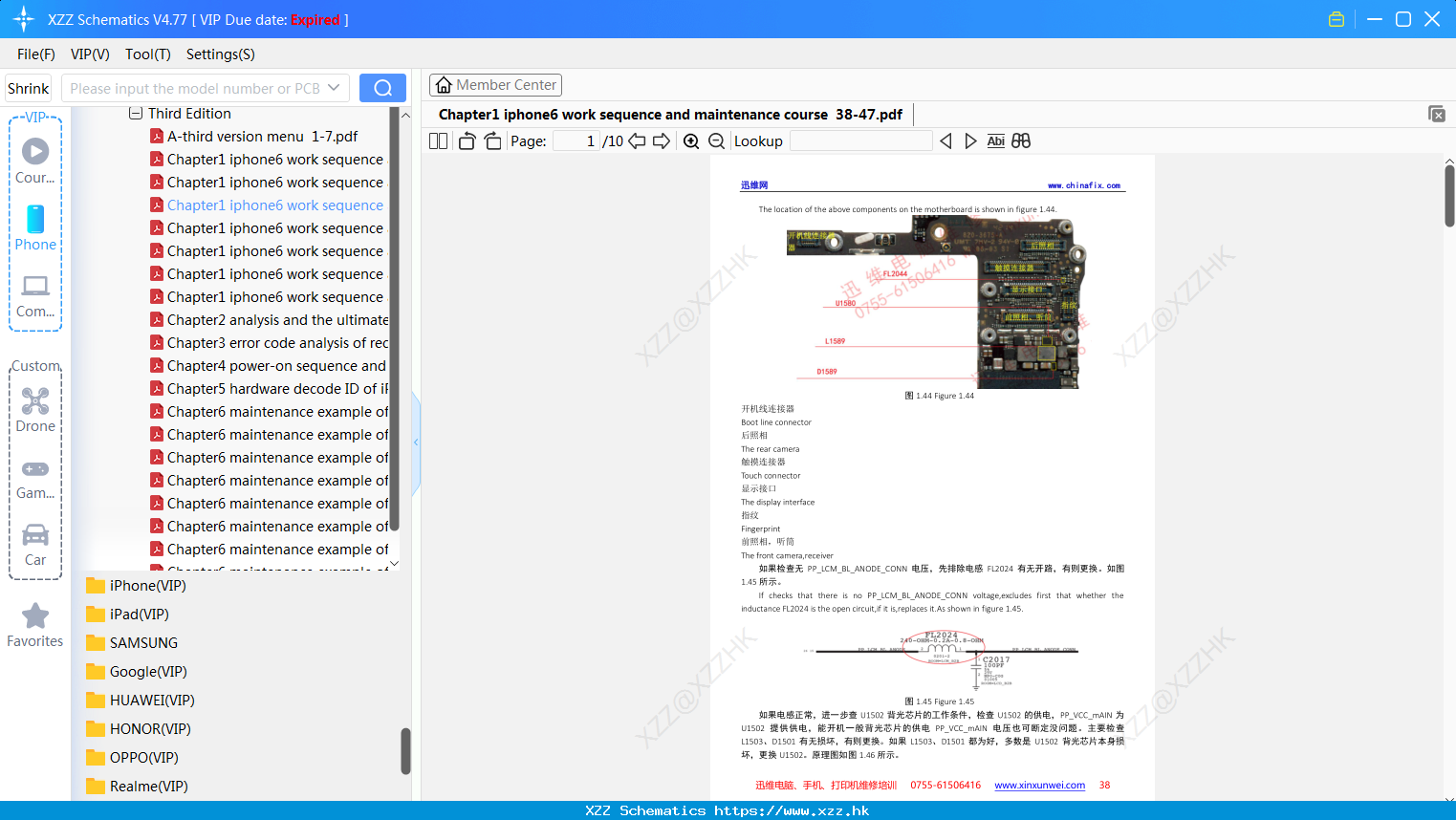Click the XZZ Schematics logo icon
Screen dimensions: 1456x820
(23, 19)
